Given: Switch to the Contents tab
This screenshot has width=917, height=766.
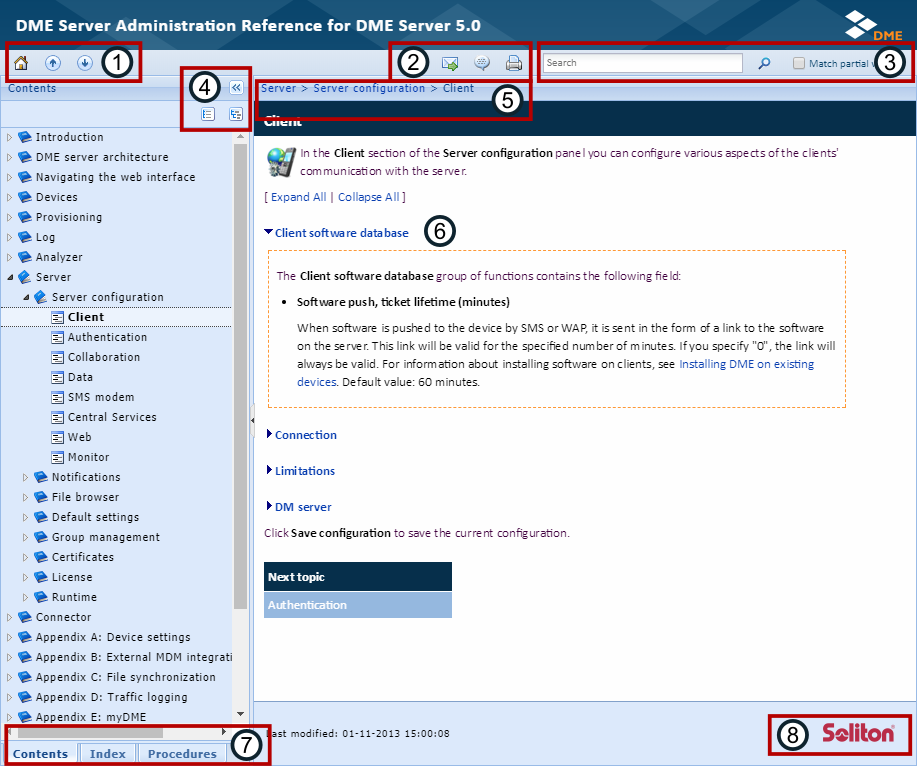Looking at the screenshot, I should (40, 754).
